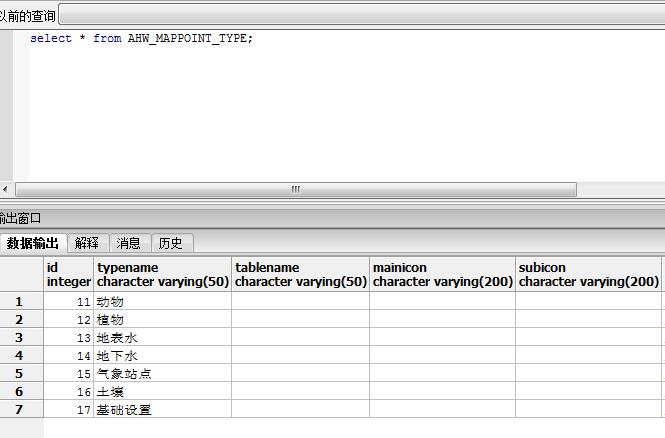
Task: Select row header 1
Action: click(21, 301)
